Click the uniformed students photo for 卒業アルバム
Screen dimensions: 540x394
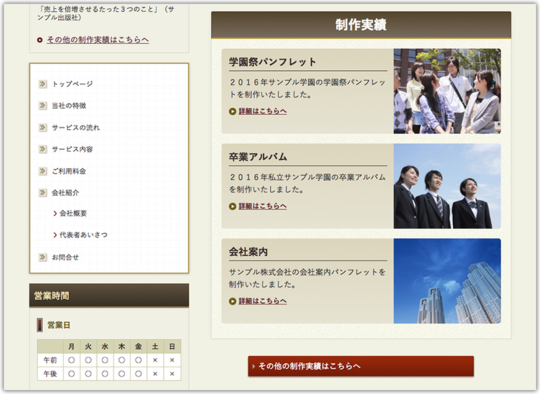[447, 186]
